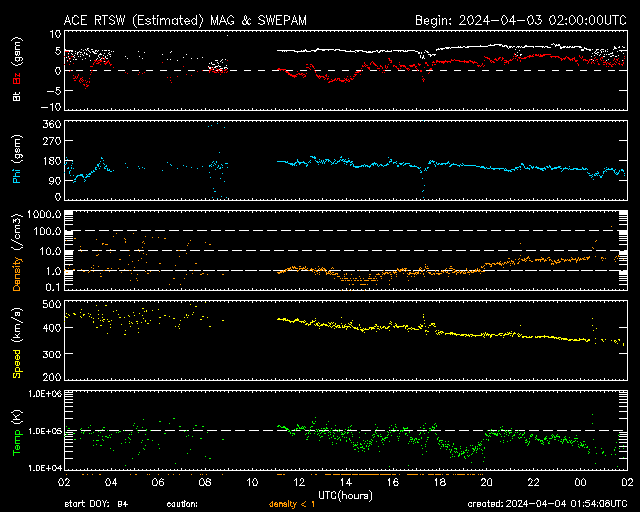Click the 'Phi (gsm)' axis label
This screenshot has width=640, height=512.
point(17,159)
